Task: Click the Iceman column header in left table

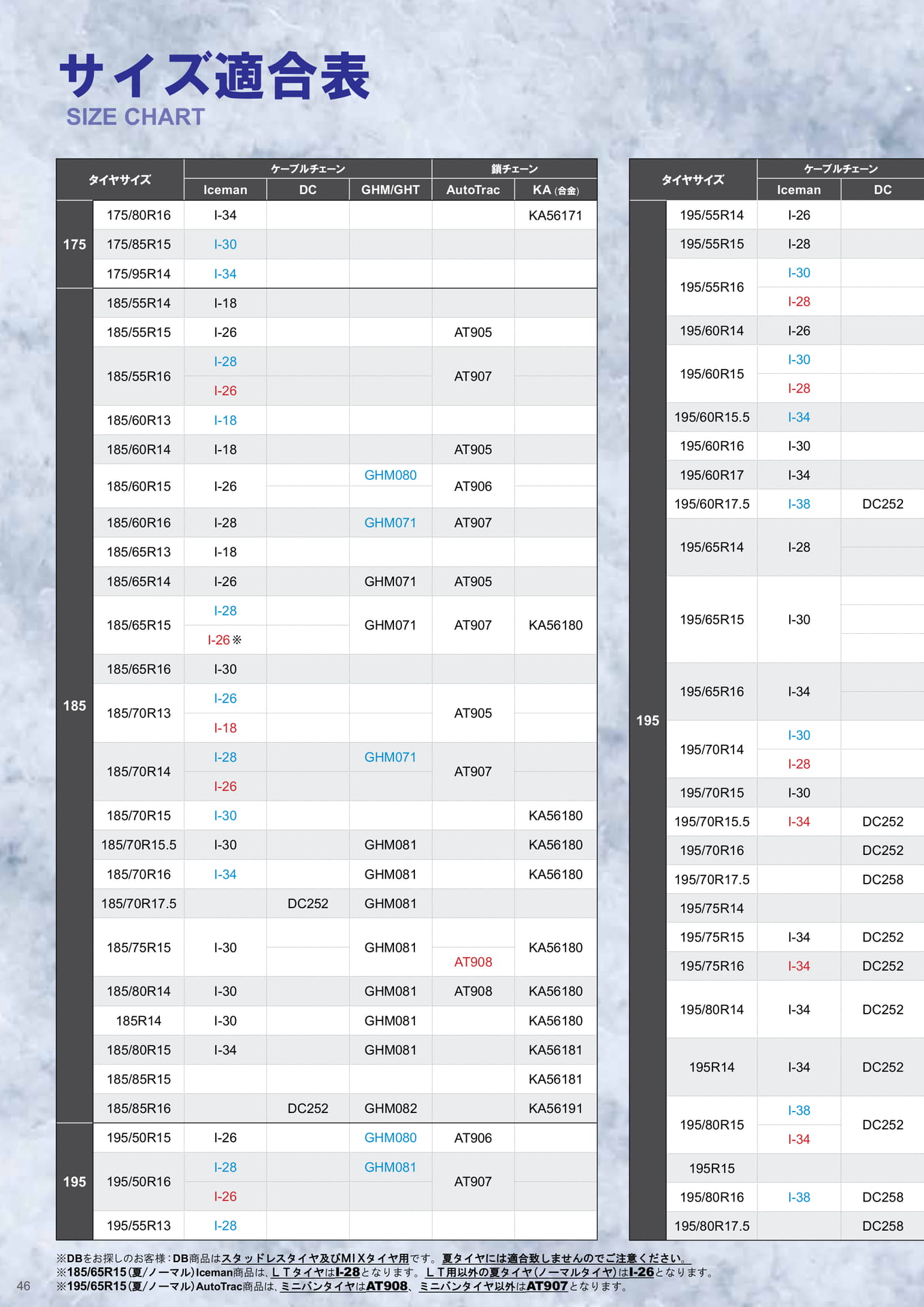Action: pos(225,190)
